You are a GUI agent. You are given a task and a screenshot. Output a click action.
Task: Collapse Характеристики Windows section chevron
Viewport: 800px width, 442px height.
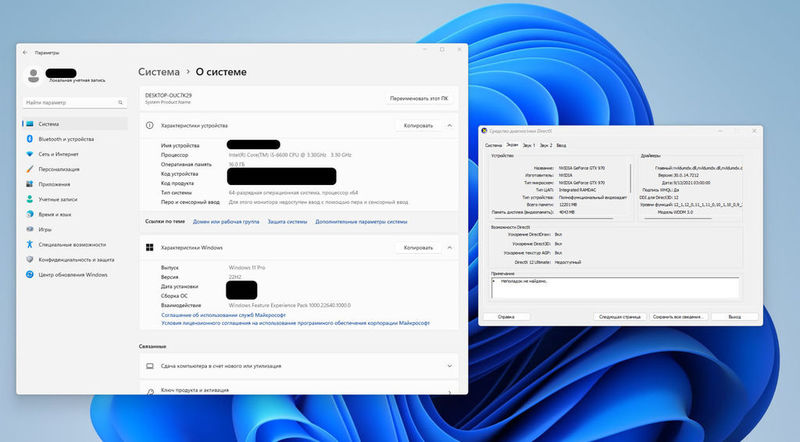pyautogui.click(x=449, y=247)
